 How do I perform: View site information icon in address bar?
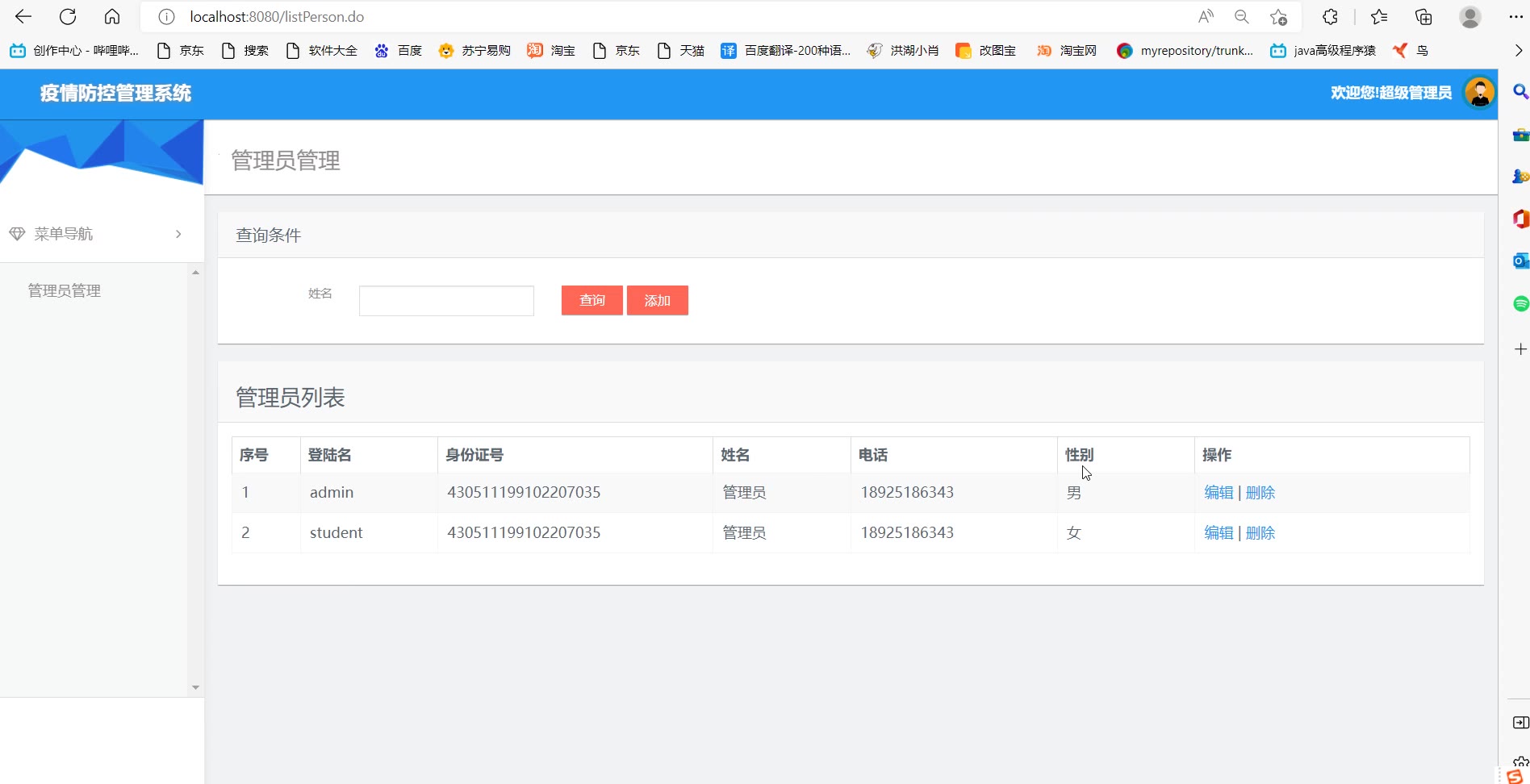tap(166, 17)
